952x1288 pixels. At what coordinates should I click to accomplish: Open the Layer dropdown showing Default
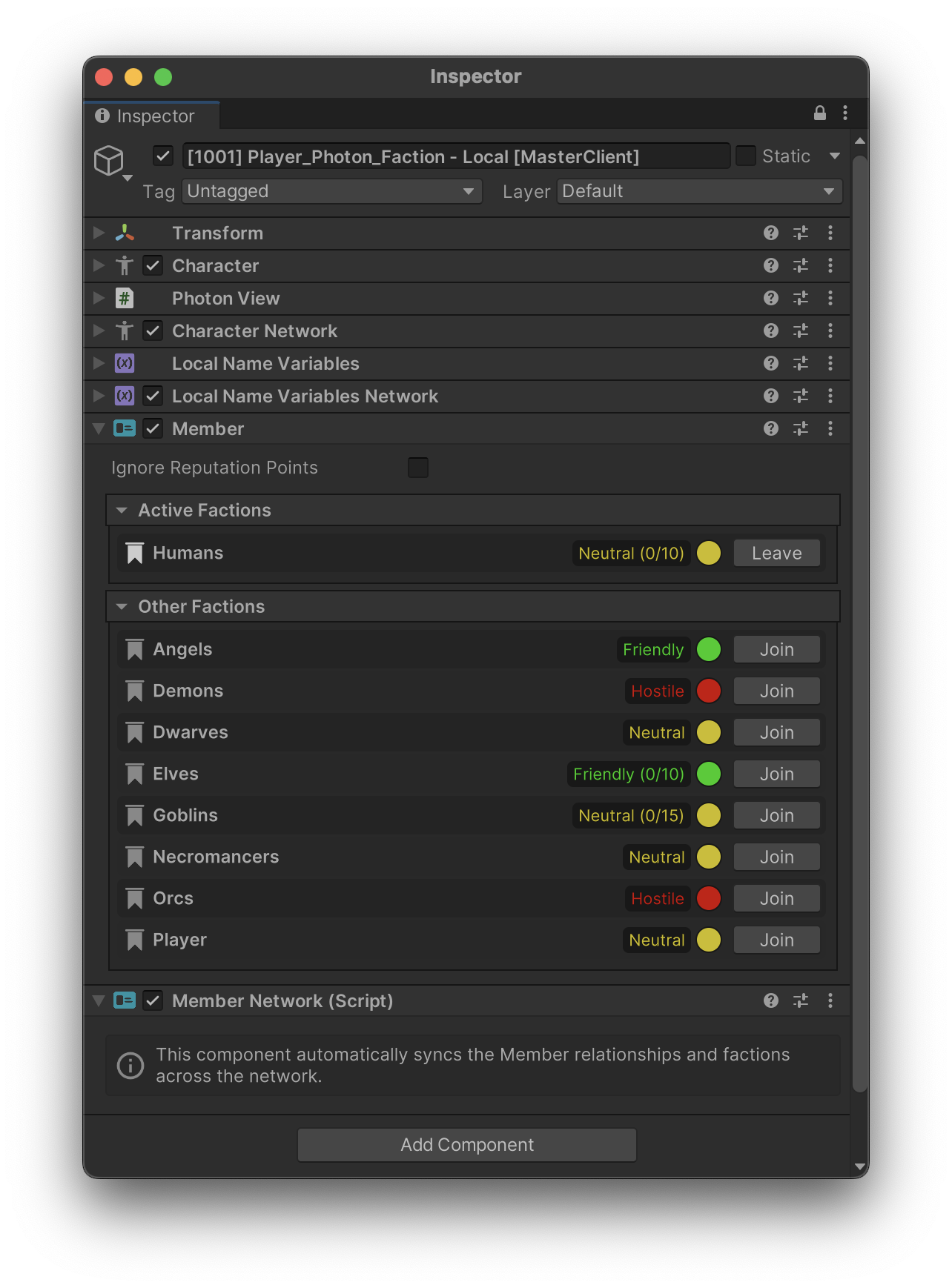tap(699, 191)
